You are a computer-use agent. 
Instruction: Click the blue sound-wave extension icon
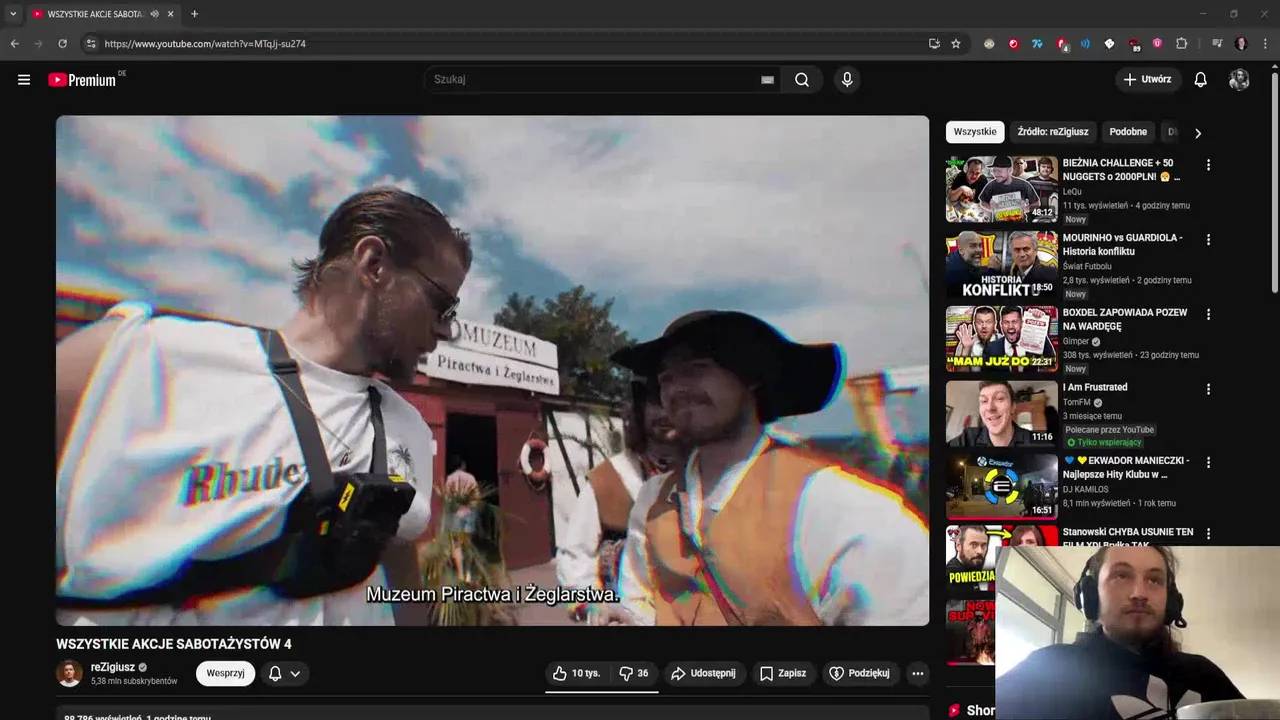pyautogui.click(x=1085, y=44)
